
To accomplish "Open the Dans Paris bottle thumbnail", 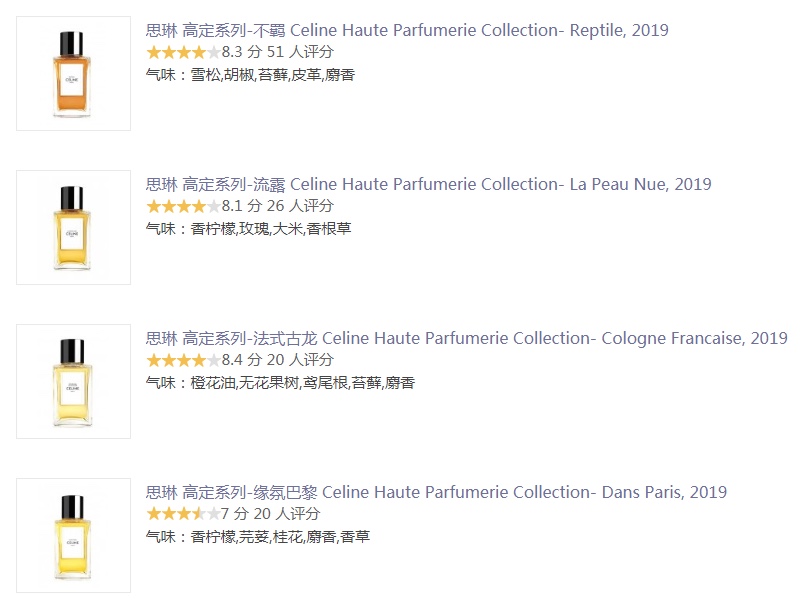I will pos(74,535).
